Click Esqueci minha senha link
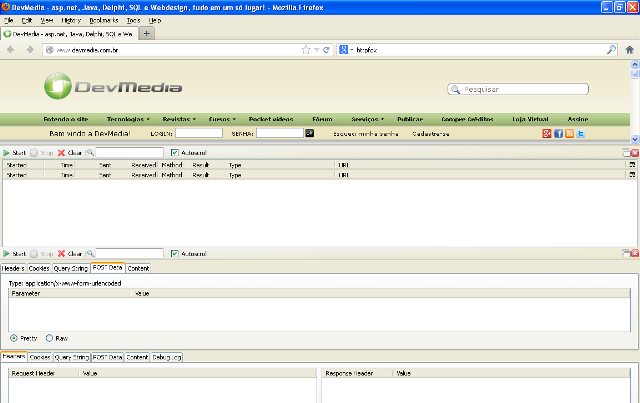This screenshot has width=640, height=403. [366, 134]
